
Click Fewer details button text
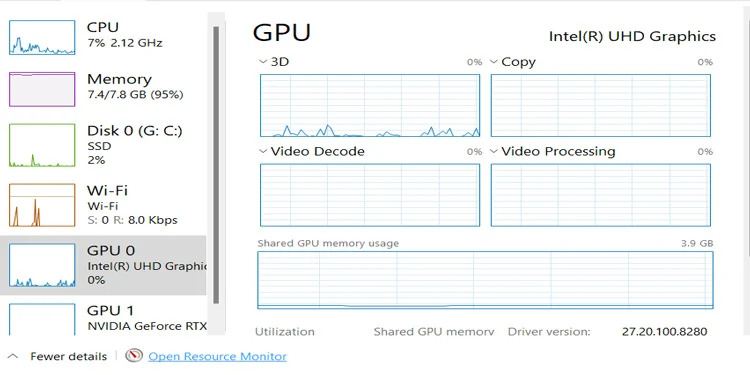click(68, 356)
